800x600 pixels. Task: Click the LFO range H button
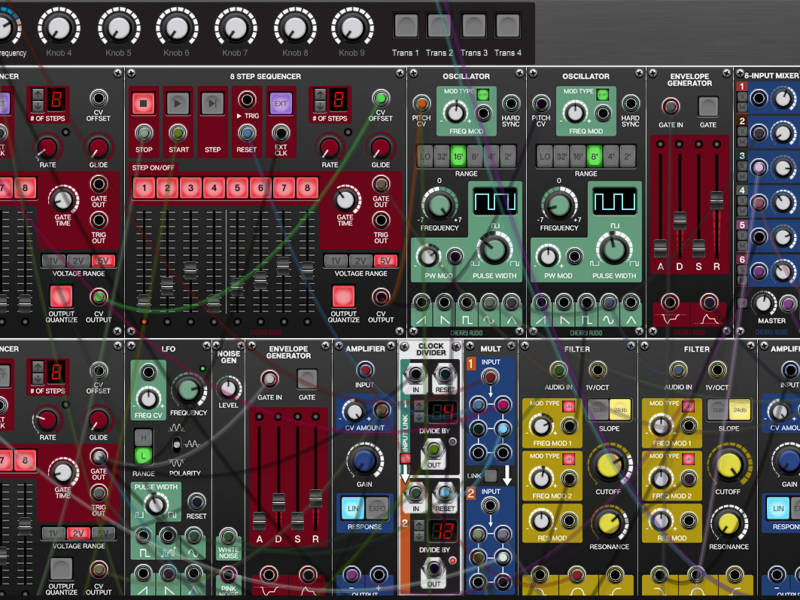tap(144, 436)
